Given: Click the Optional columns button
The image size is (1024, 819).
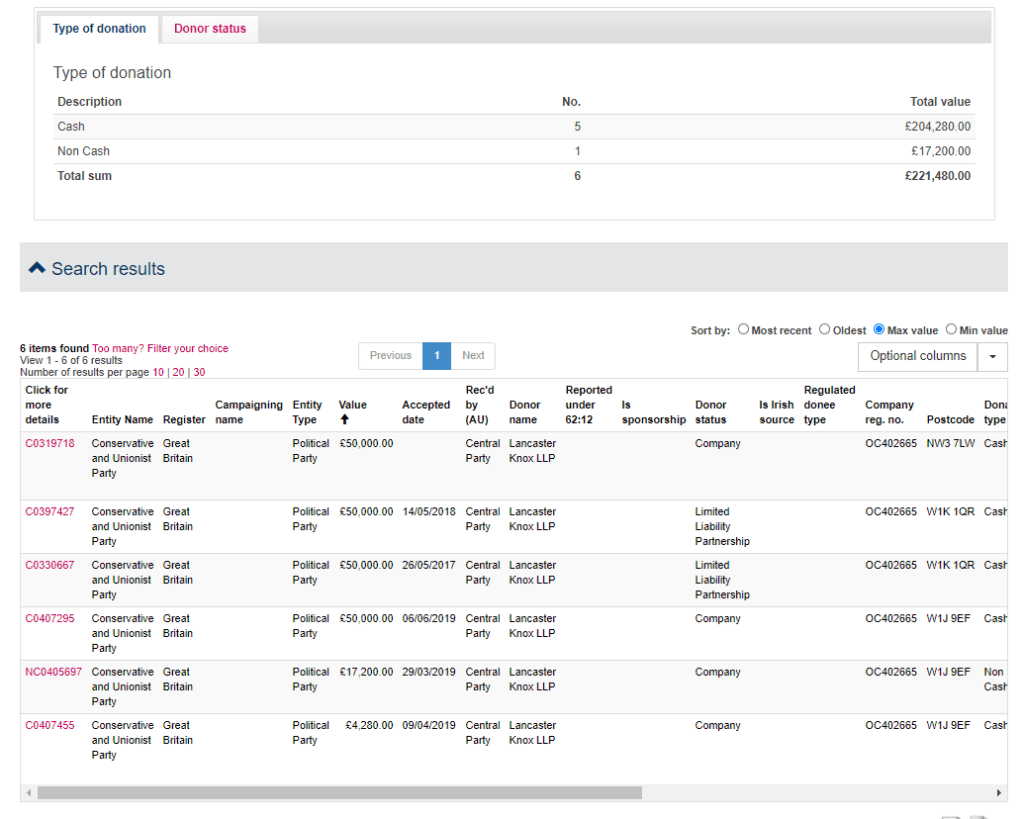Looking at the screenshot, I should (x=917, y=356).
